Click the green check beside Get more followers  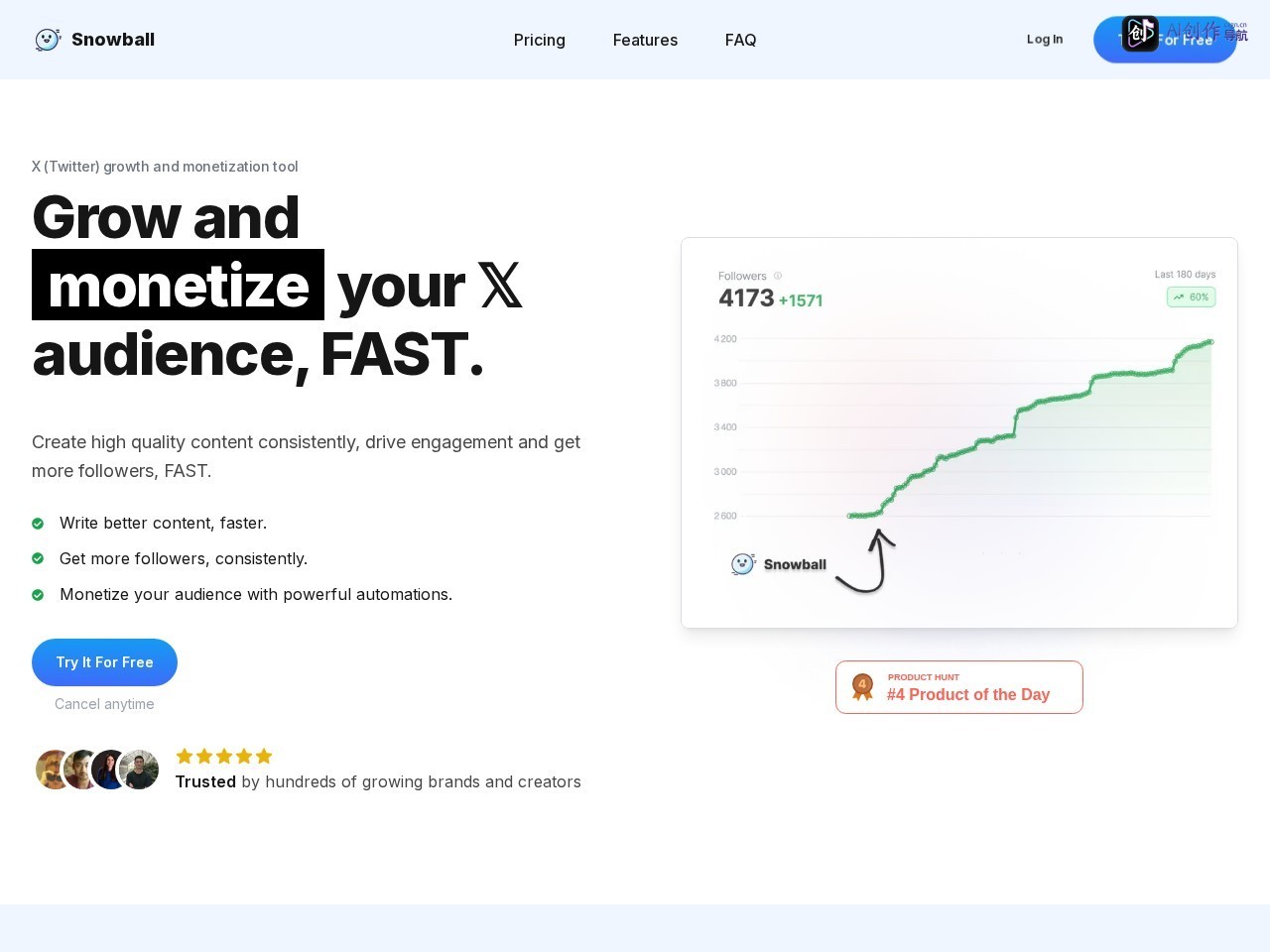pos(38,559)
